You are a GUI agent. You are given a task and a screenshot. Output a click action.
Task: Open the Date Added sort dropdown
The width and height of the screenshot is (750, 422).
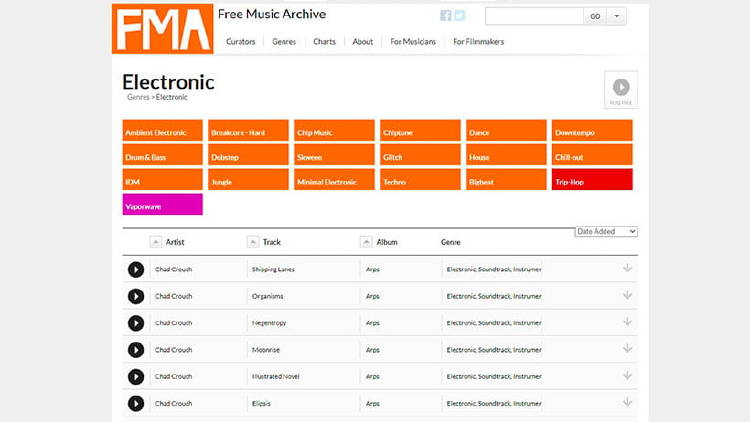point(606,232)
